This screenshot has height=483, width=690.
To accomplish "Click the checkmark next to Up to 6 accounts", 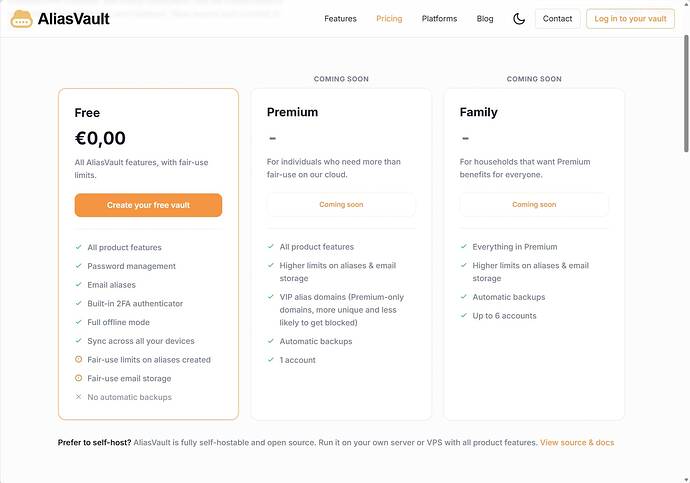I will click(x=463, y=315).
